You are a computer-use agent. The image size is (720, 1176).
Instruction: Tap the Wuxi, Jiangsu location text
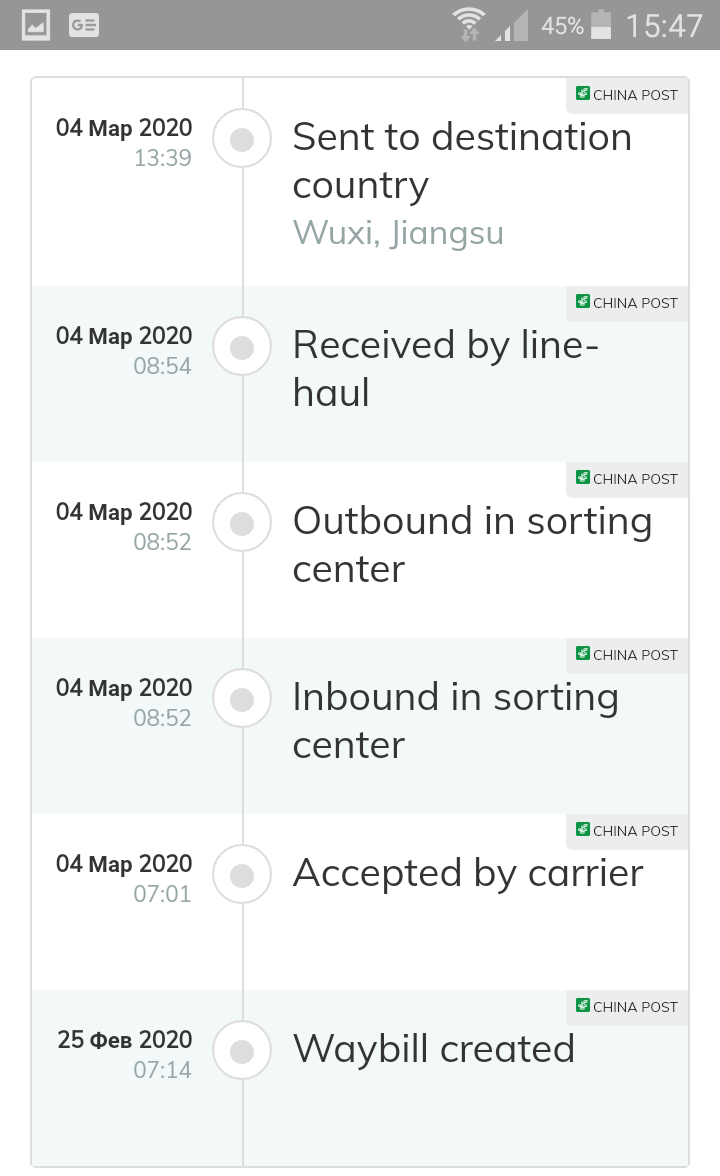point(398,233)
